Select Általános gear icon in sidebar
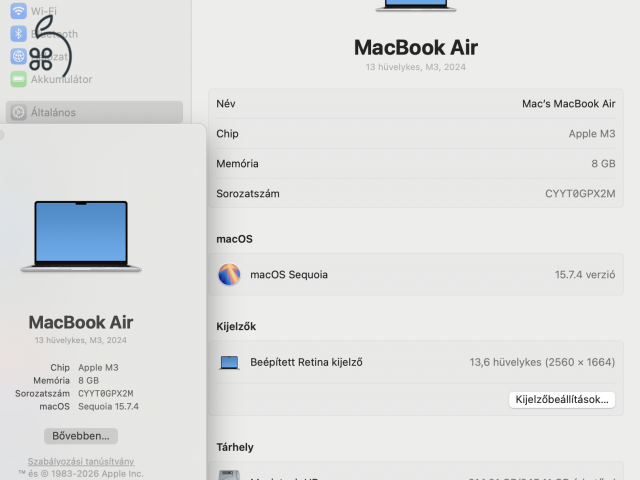The image size is (640, 480). [x=18, y=112]
